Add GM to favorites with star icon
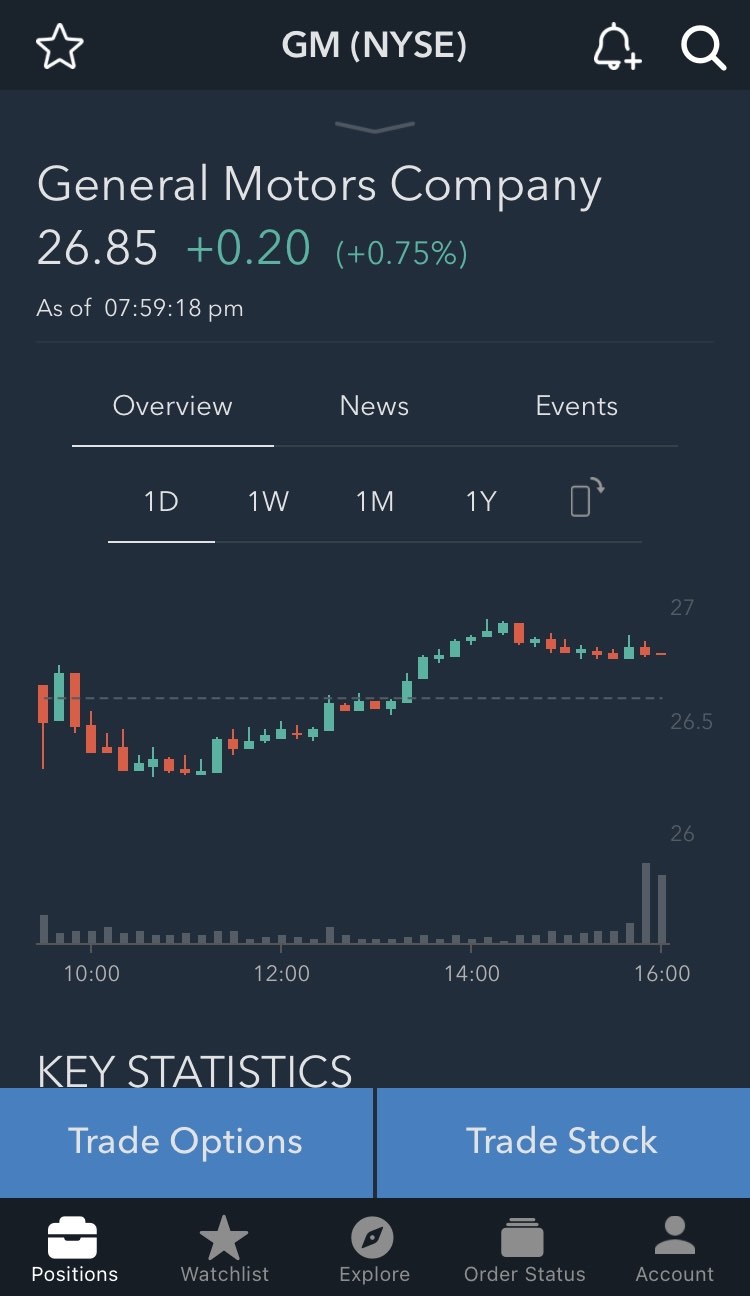 click(60, 47)
